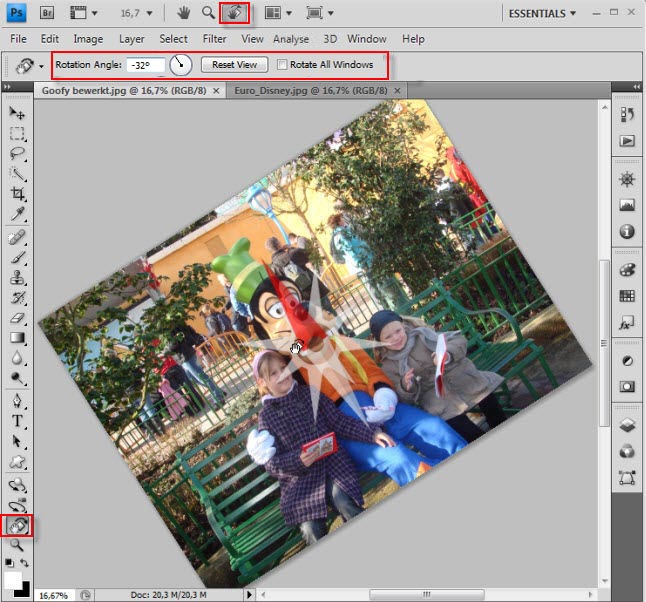Open the Screen Mode dropdown
This screenshot has height=602, width=646.
click(x=320, y=13)
